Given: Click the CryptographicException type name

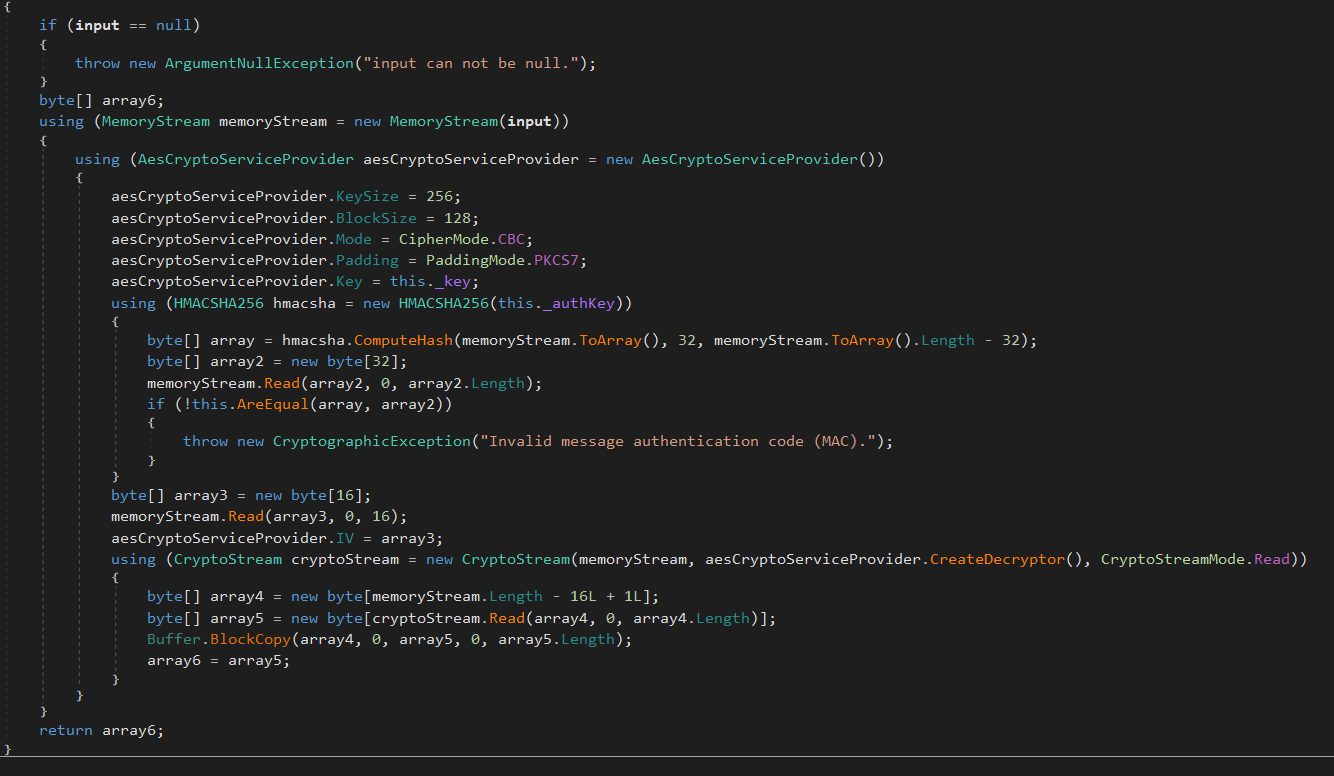Looking at the screenshot, I should [x=371, y=441].
